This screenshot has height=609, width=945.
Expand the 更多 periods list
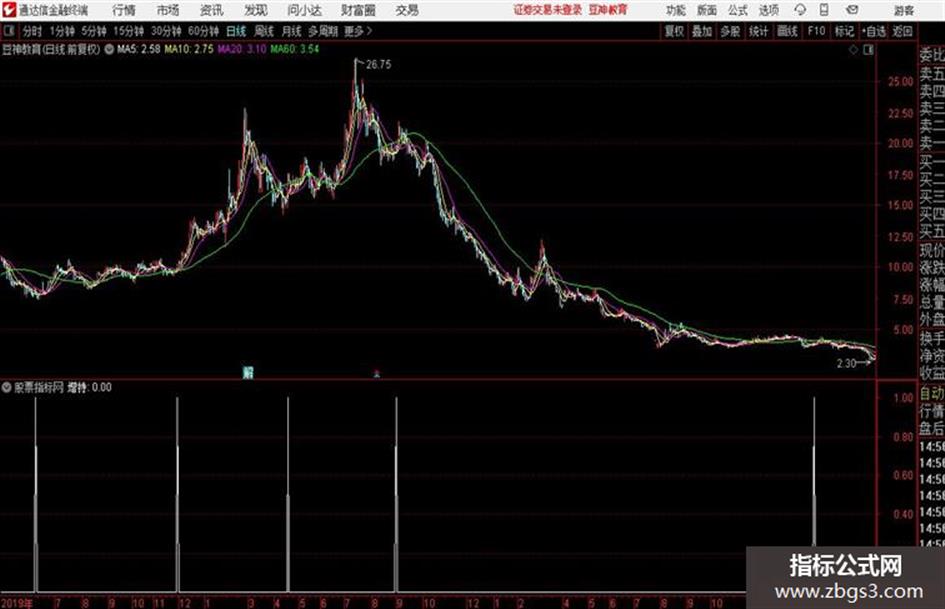pyautogui.click(x=358, y=31)
